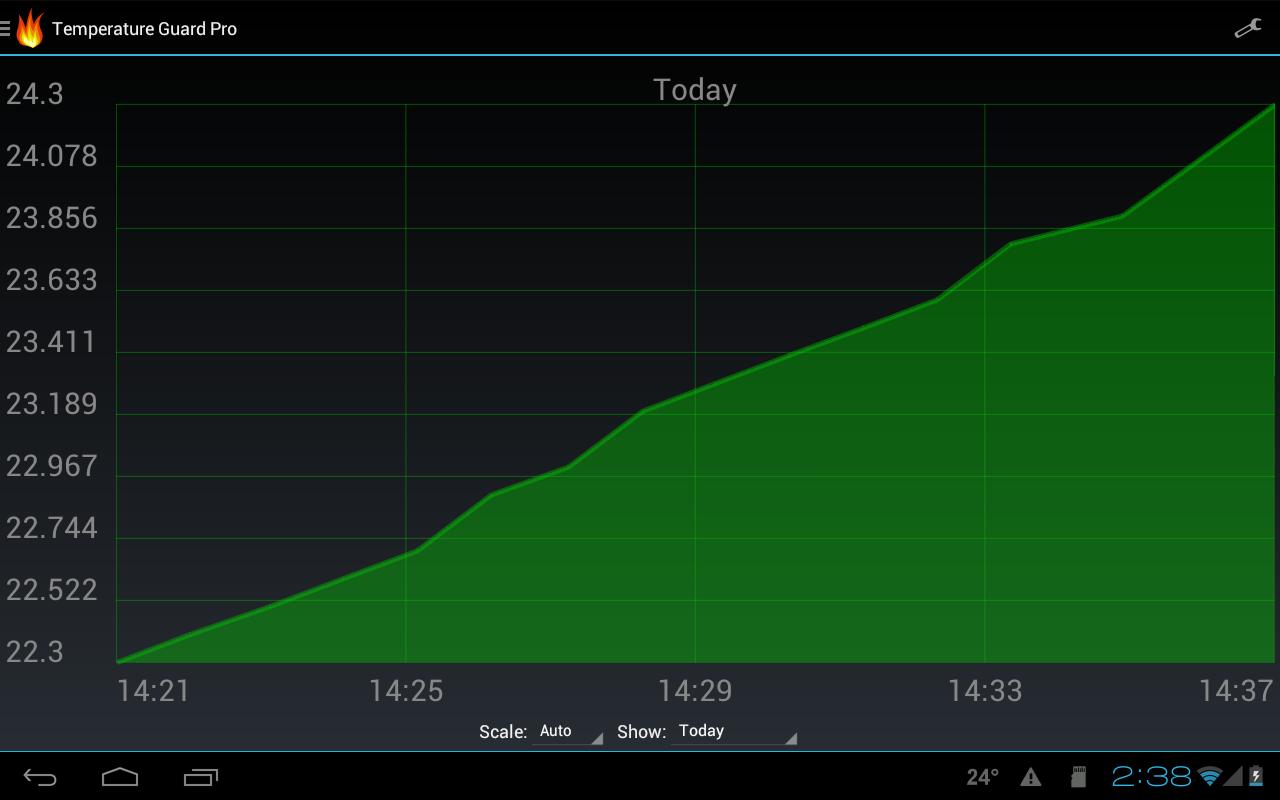Tap the SD card status icon
This screenshot has width=1280, height=800.
tap(1078, 777)
